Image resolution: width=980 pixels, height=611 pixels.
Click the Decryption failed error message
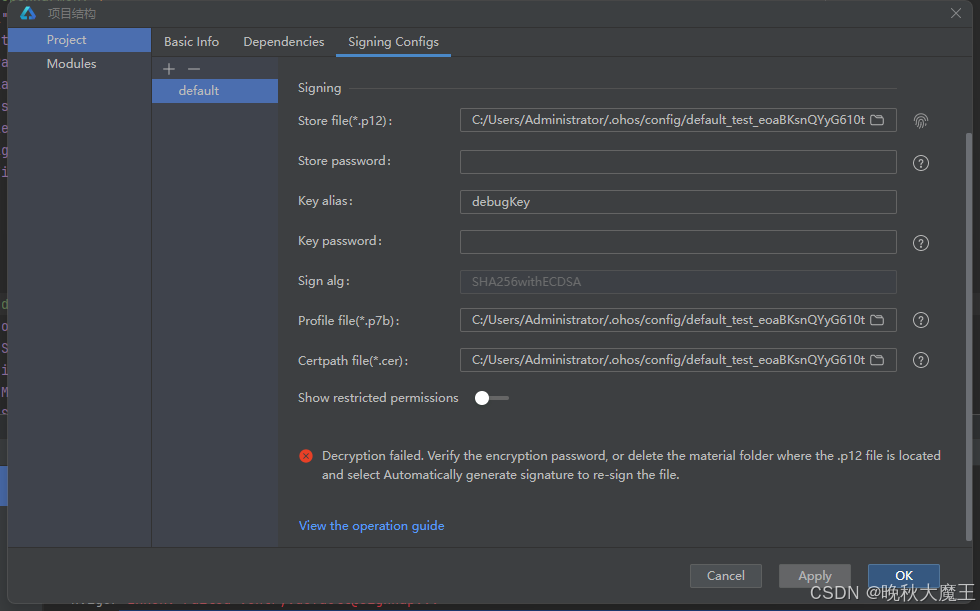tap(631, 465)
